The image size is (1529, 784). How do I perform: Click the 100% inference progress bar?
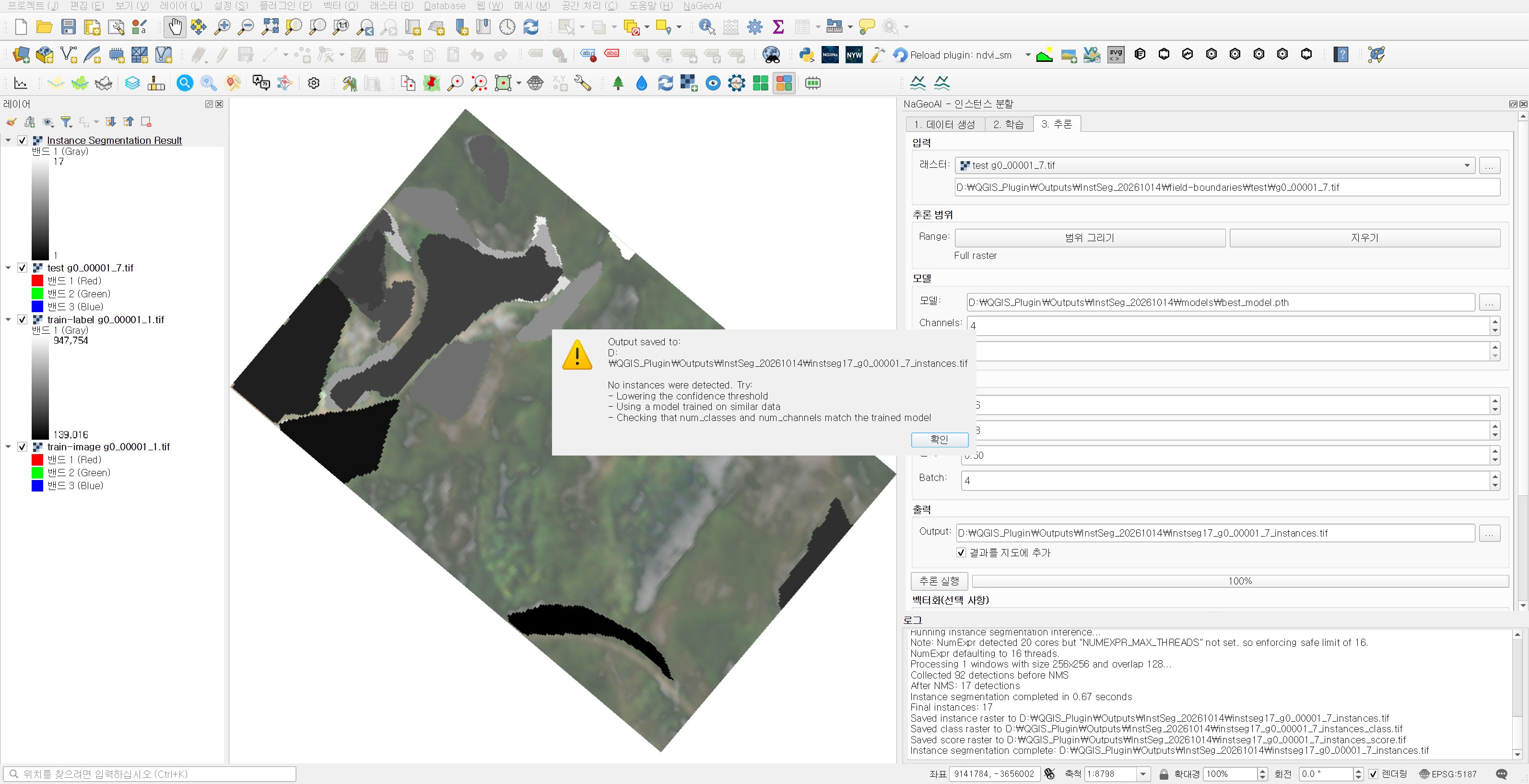[1240, 581]
